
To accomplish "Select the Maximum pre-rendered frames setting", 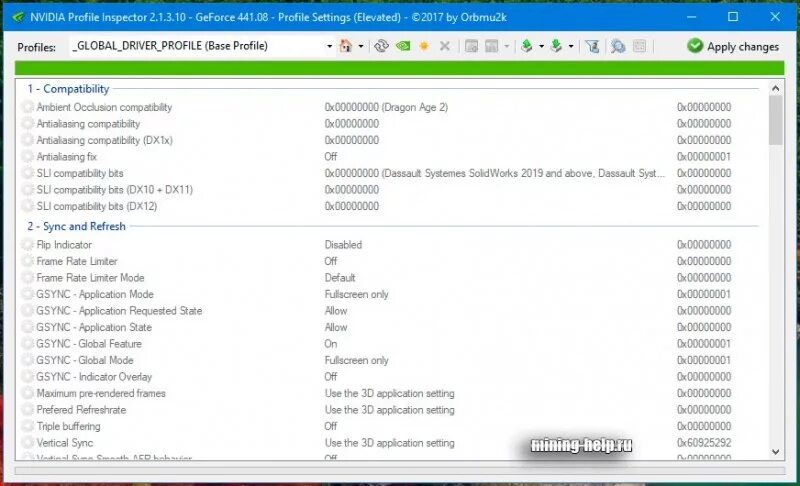I will (390, 393).
